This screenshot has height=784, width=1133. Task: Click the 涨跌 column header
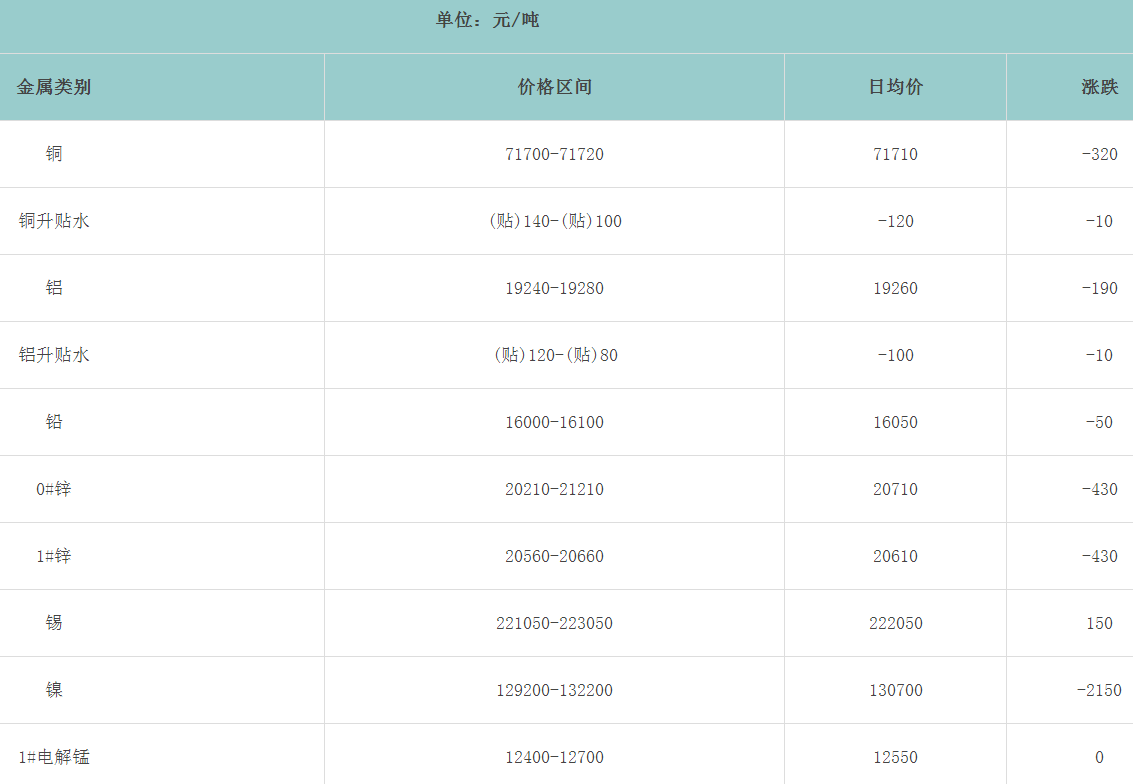(1099, 87)
